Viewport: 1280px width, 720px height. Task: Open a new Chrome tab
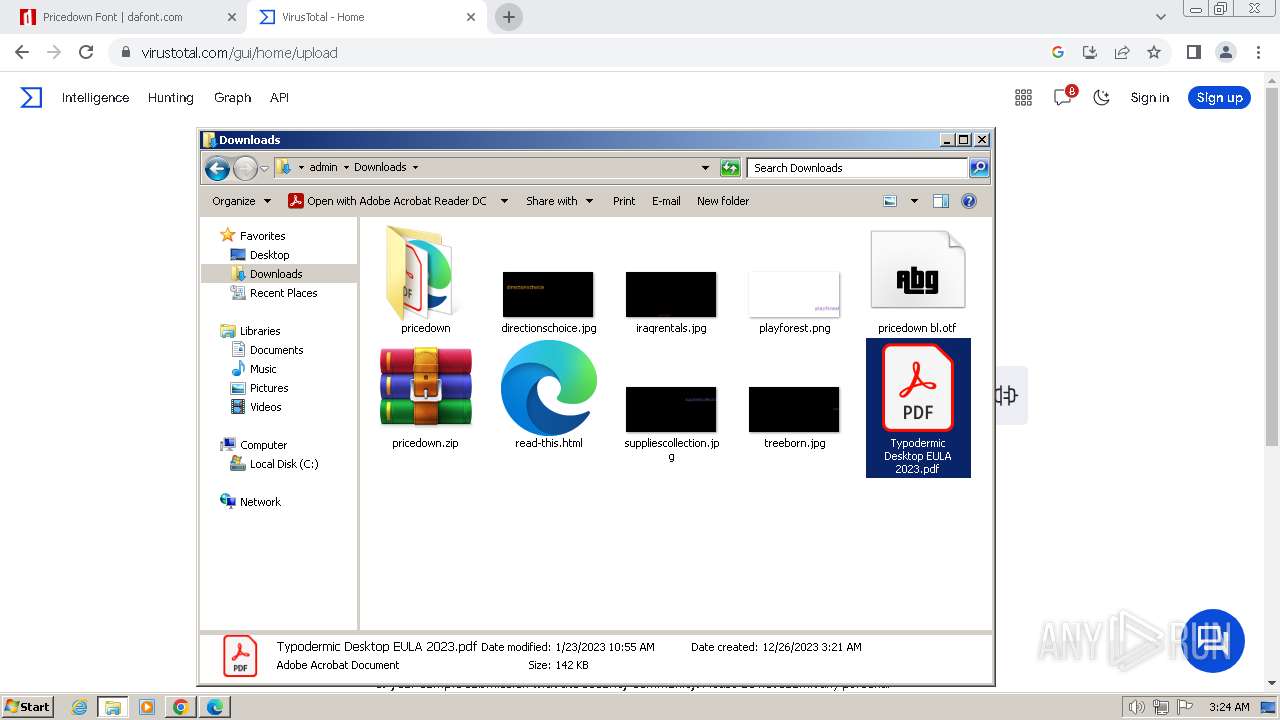(509, 17)
